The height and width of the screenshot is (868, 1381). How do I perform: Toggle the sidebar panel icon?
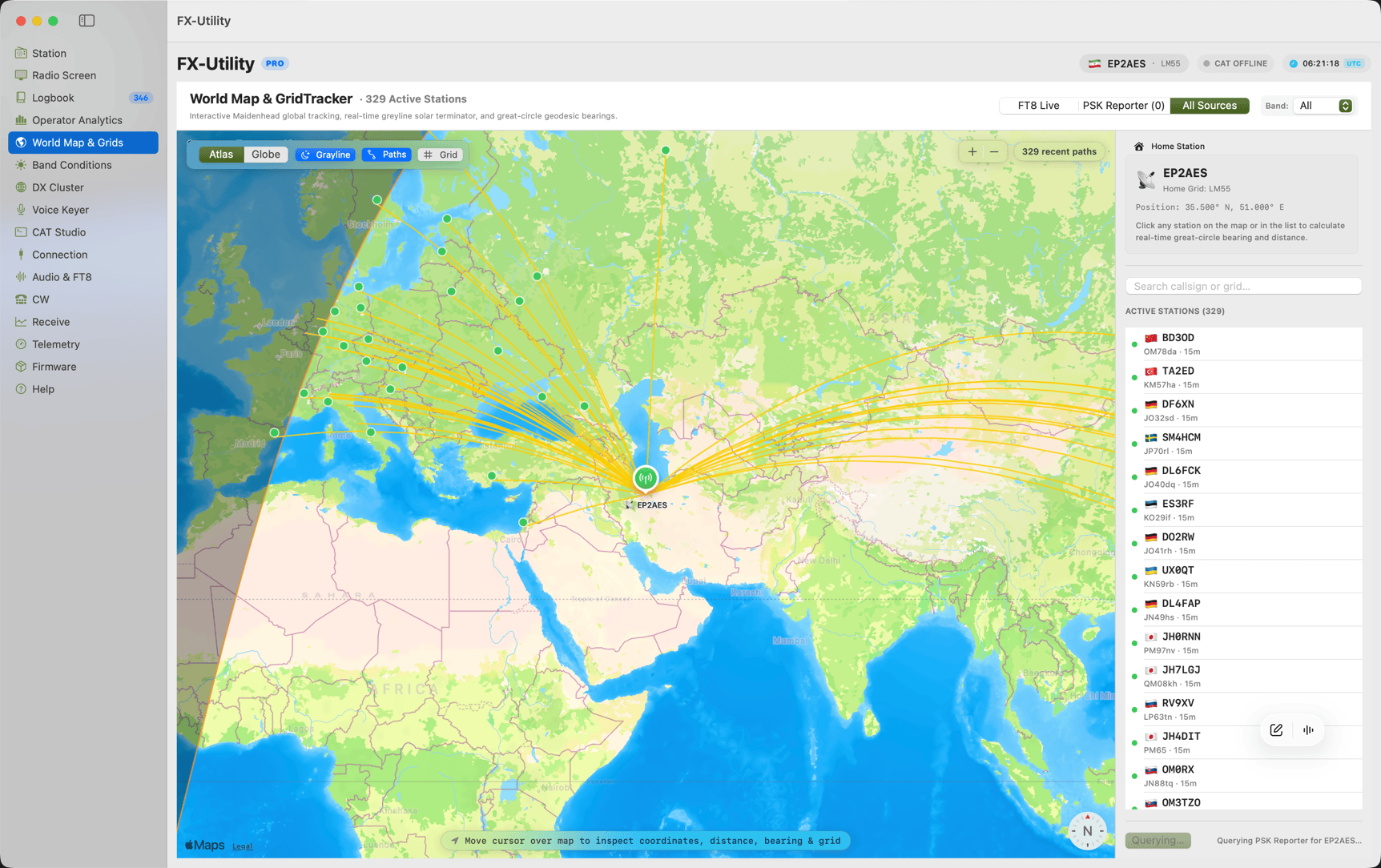87,21
